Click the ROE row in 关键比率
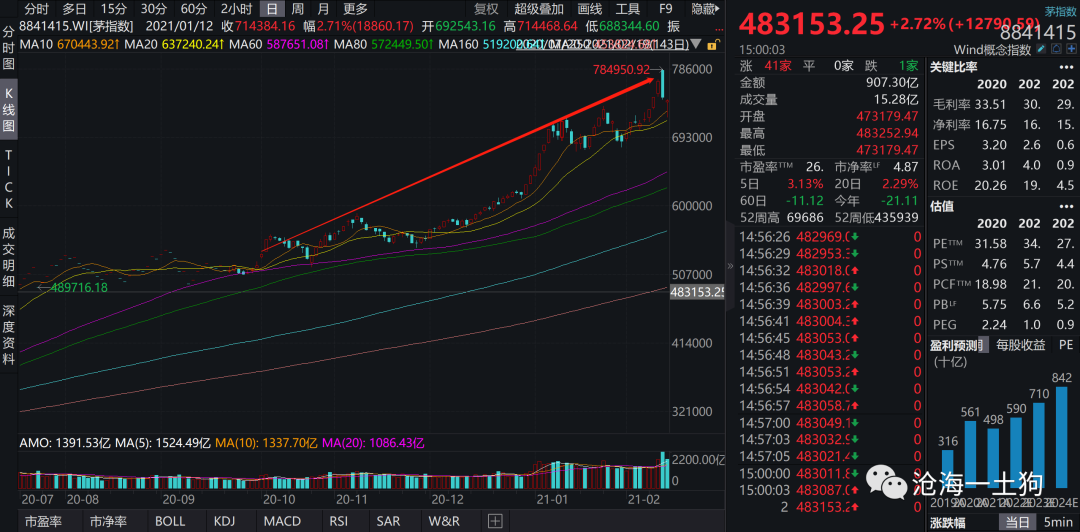 coord(1004,185)
